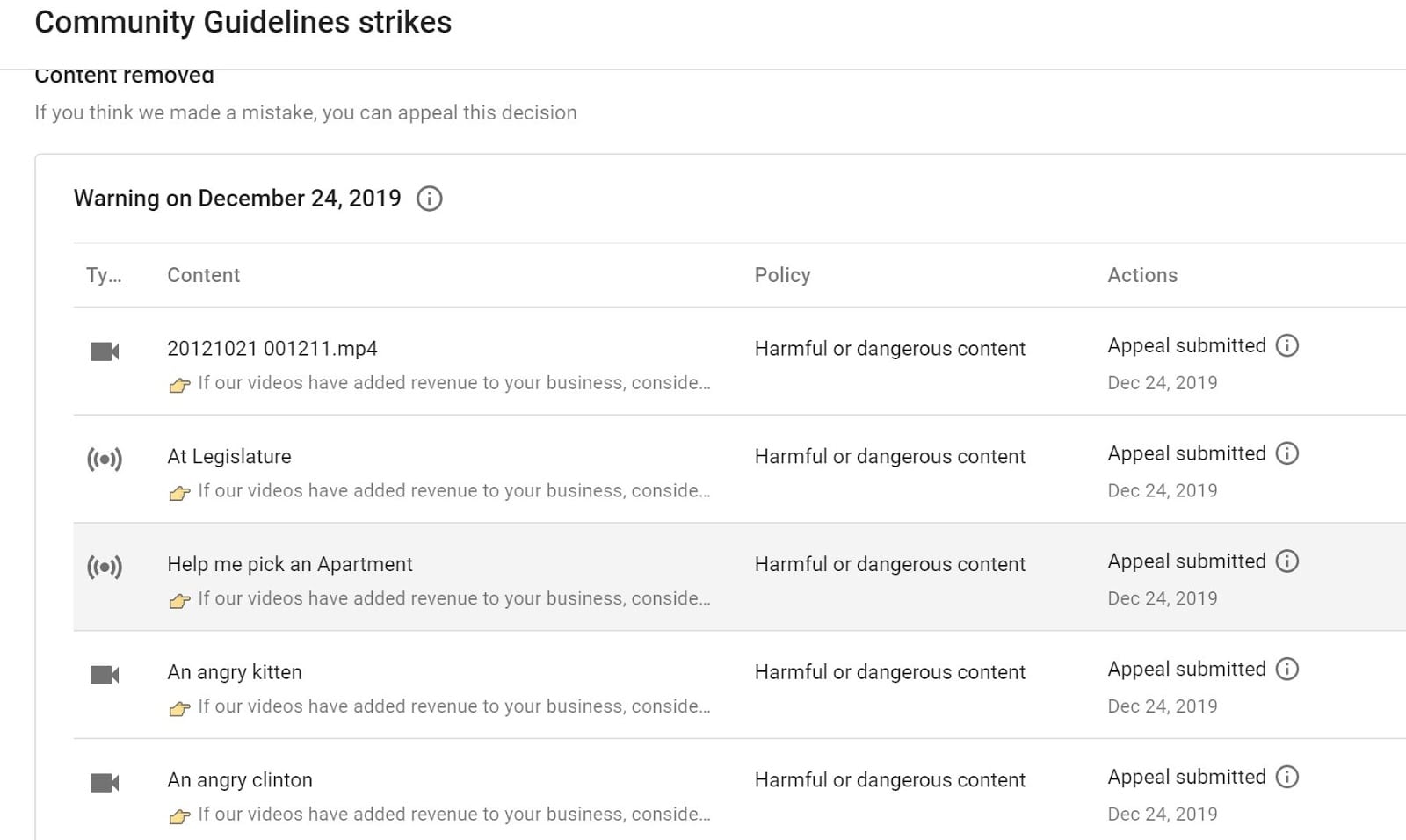The height and width of the screenshot is (840, 1406).
Task: Click video camera icon for An angry clinton
Action: [x=105, y=783]
